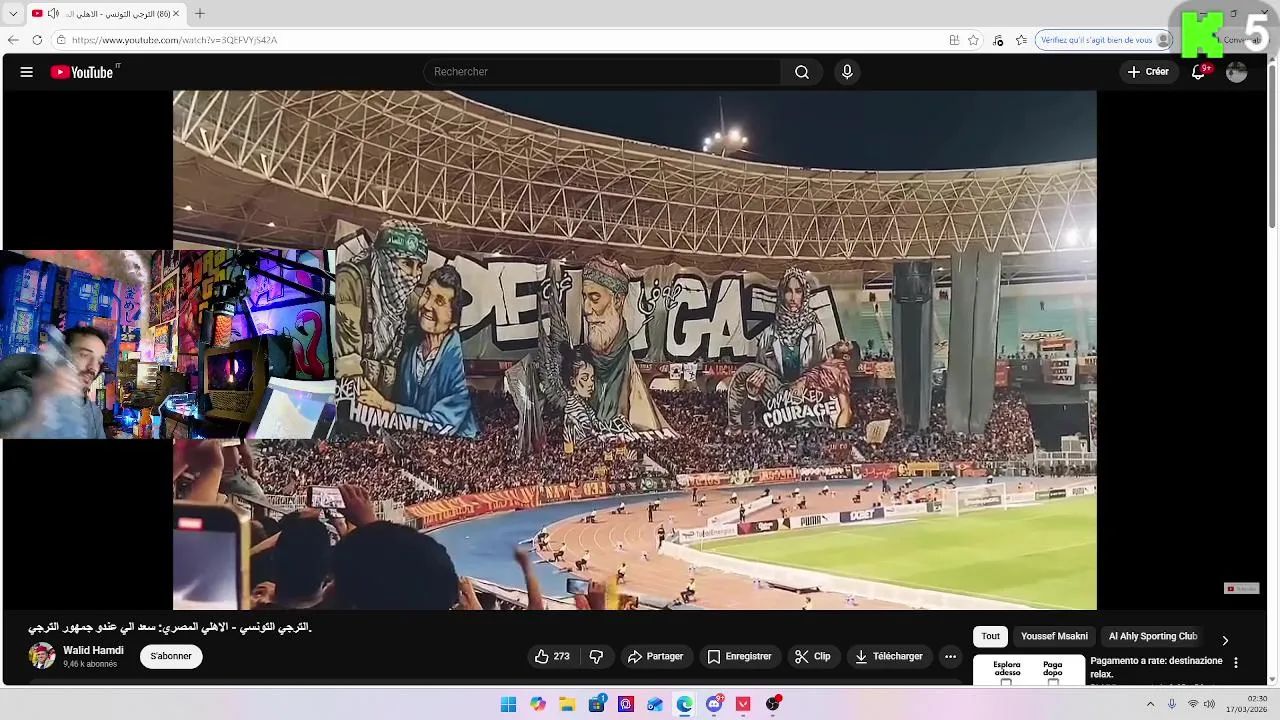Open the browser favorites list icon
Image resolution: width=1280 pixels, height=720 pixels.
tap(1021, 40)
